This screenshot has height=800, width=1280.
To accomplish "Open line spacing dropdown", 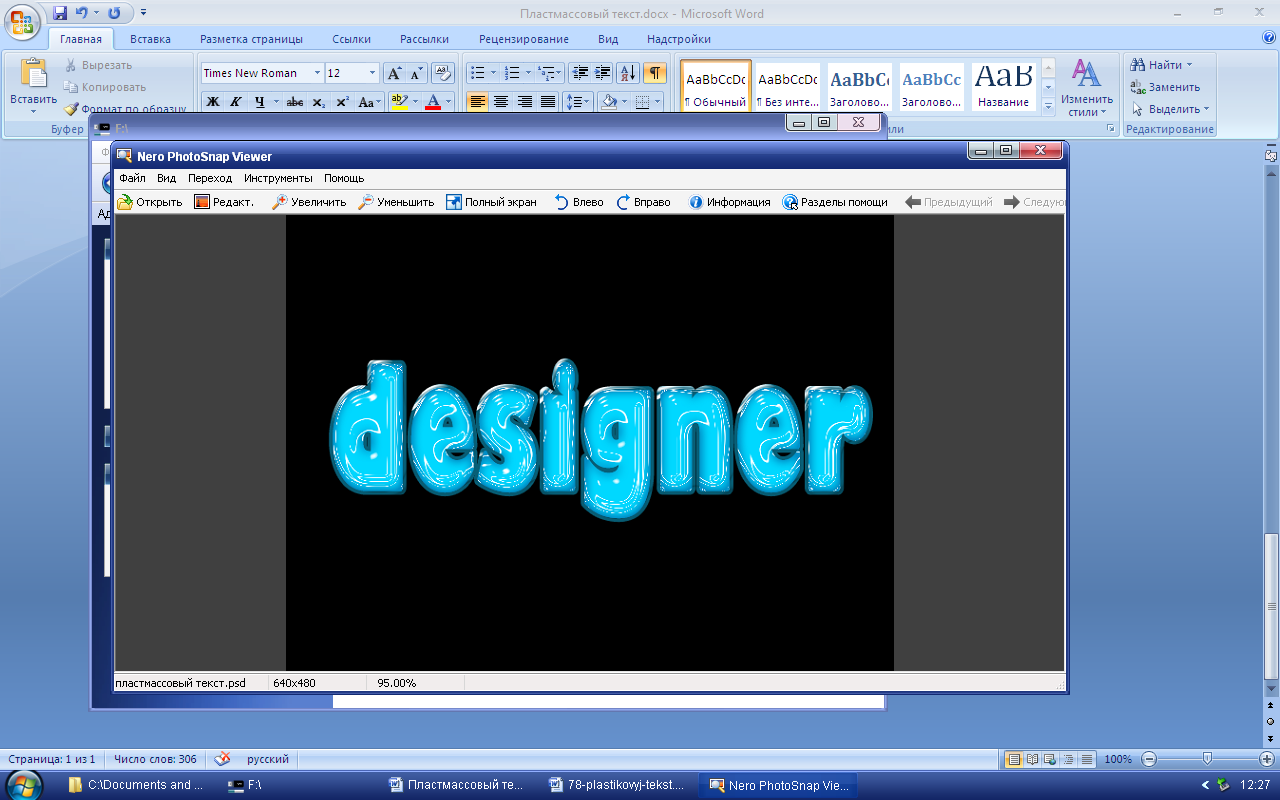I will coord(578,102).
